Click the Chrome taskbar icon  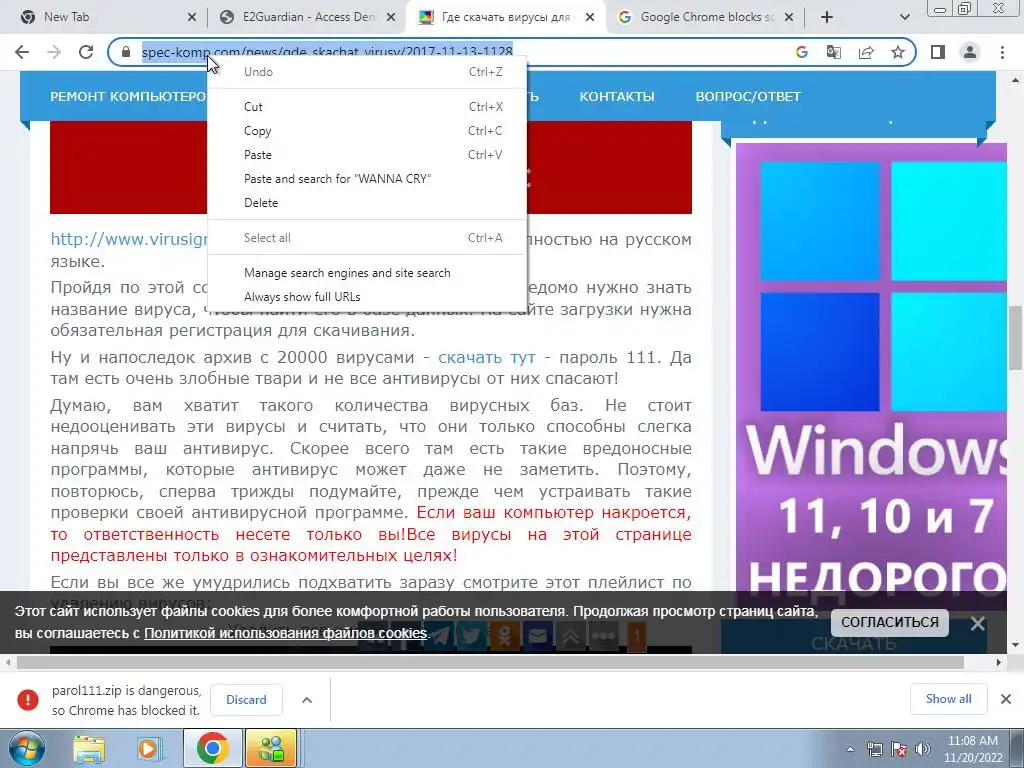point(212,749)
